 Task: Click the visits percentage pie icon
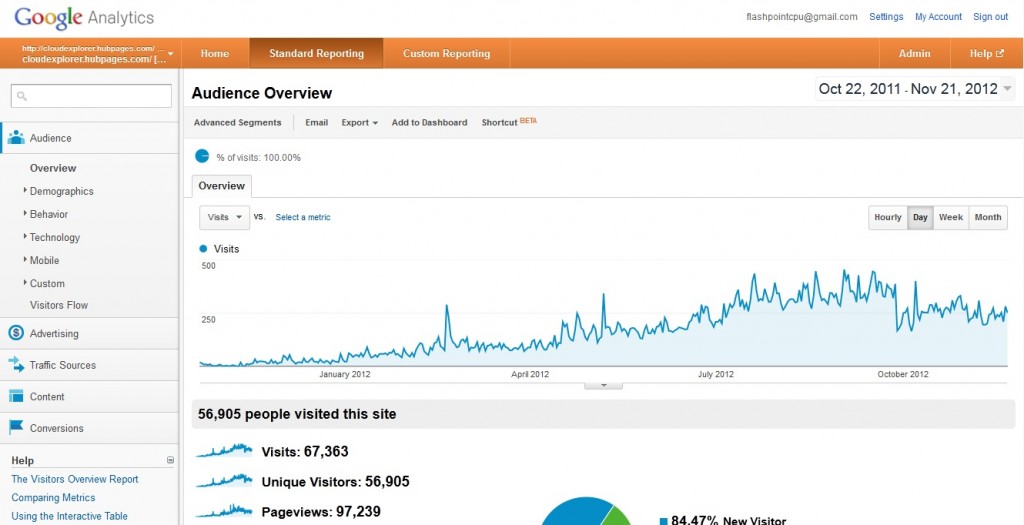[202, 157]
